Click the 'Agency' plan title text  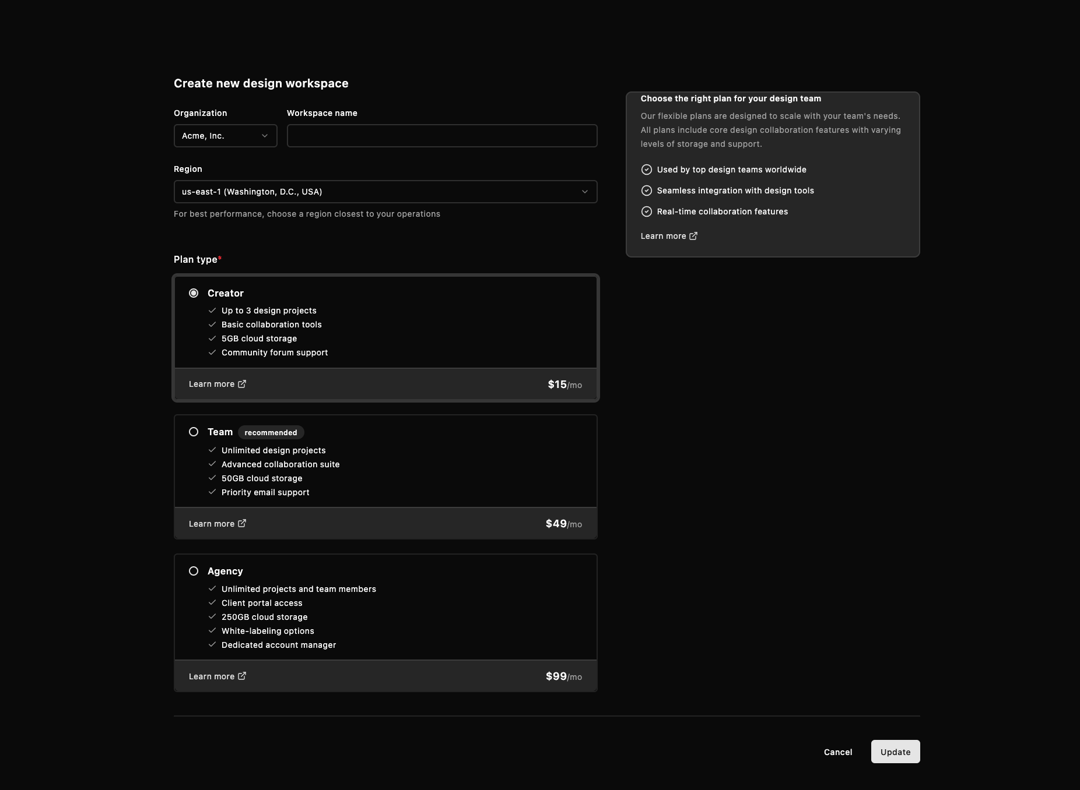pyautogui.click(x=225, y=571)
